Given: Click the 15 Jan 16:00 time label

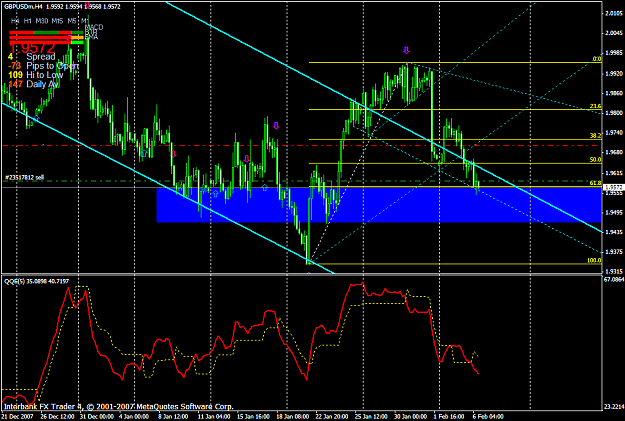Looking at the screenshot, I should 253,417.
